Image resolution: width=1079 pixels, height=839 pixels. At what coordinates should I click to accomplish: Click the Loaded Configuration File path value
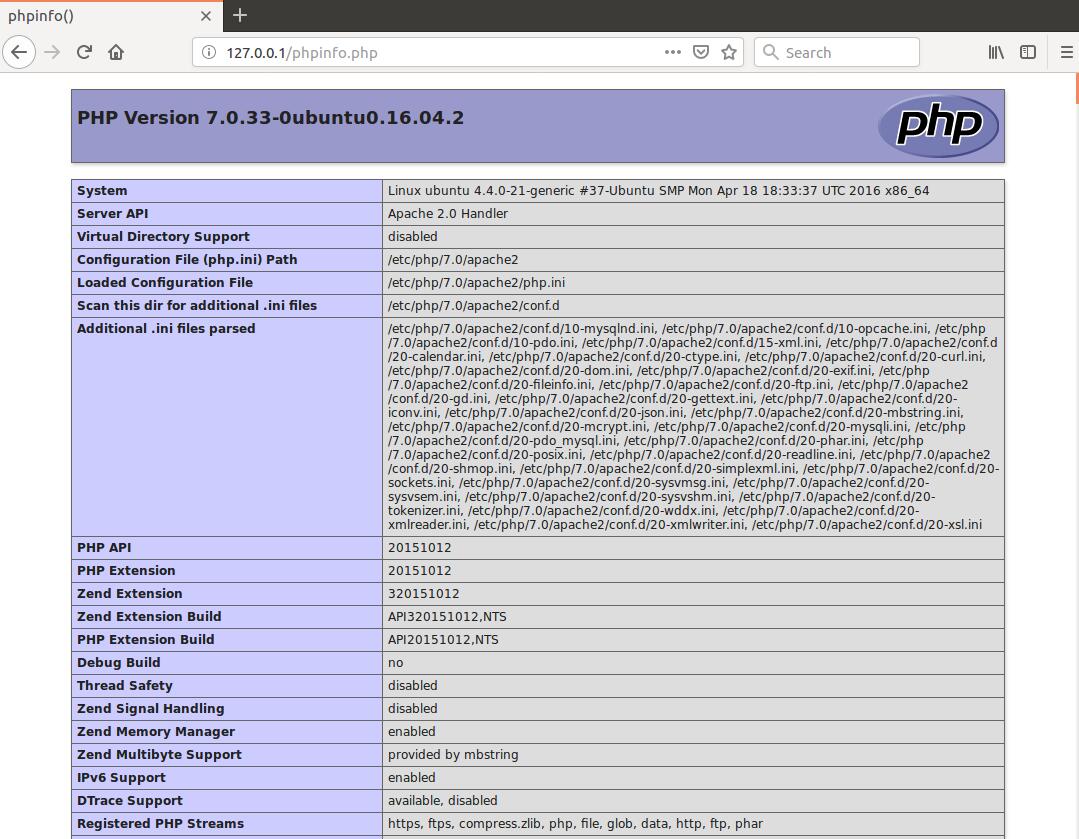476,283
